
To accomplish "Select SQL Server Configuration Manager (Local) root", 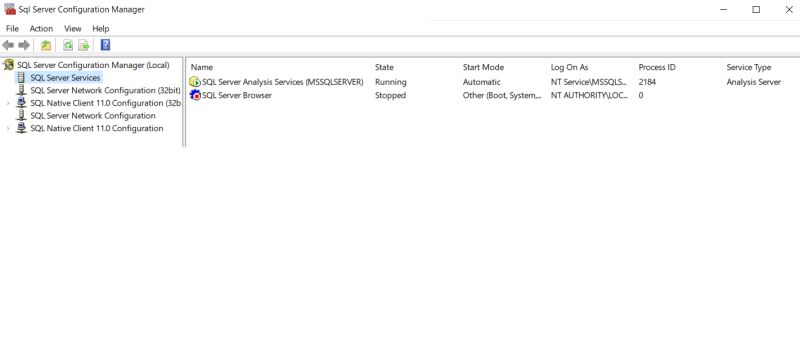I will point(93,65).
